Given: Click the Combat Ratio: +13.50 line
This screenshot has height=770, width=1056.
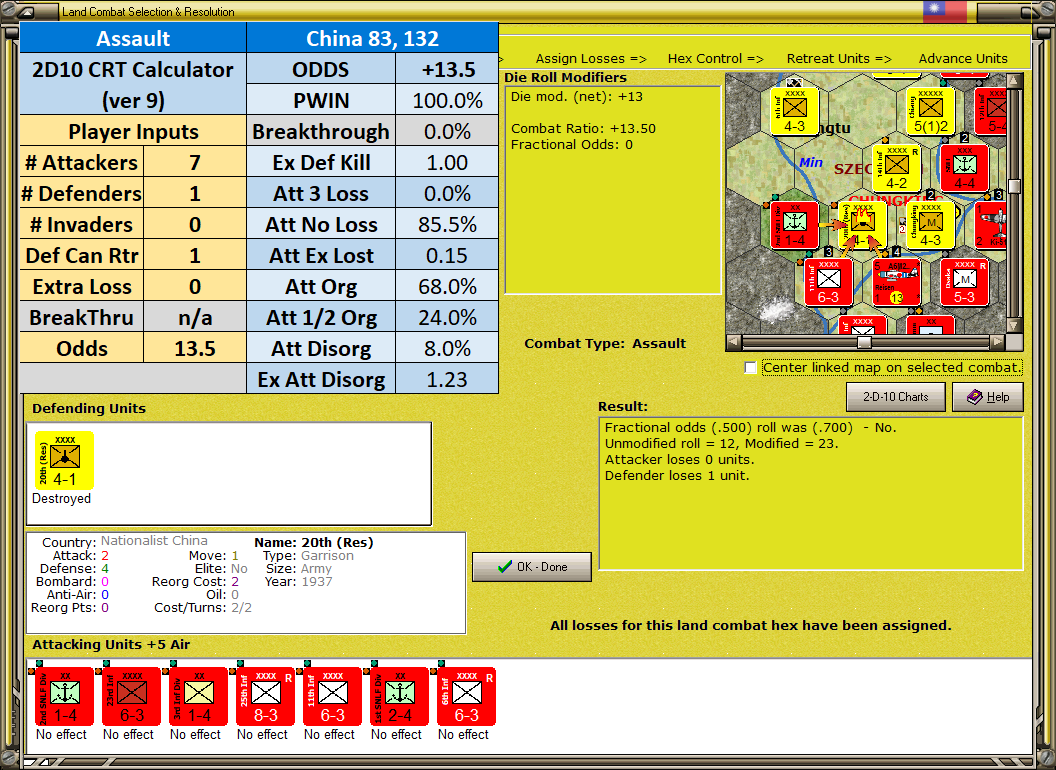Looking at the screenshot, I should point(583,129).
